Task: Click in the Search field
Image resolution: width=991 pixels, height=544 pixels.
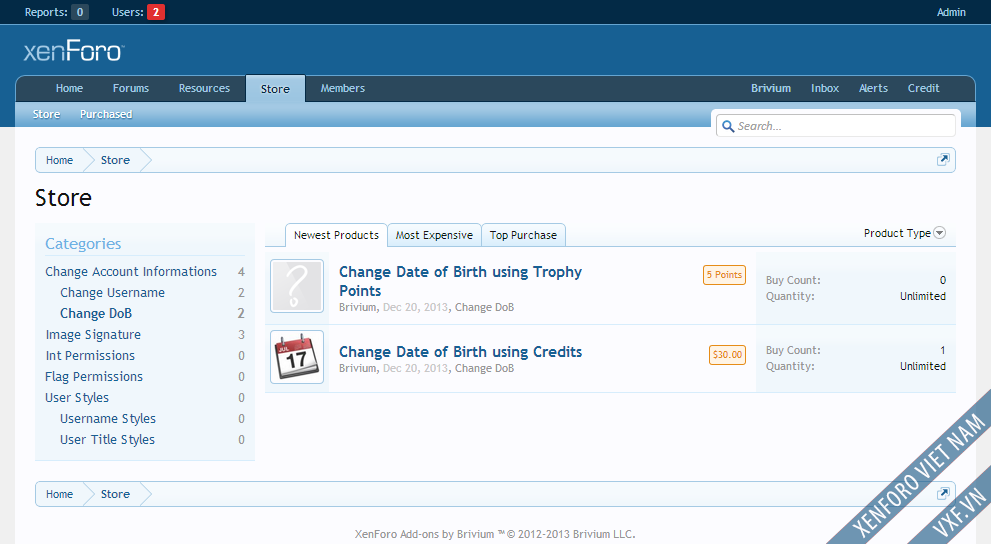Action: coord(836,126)
